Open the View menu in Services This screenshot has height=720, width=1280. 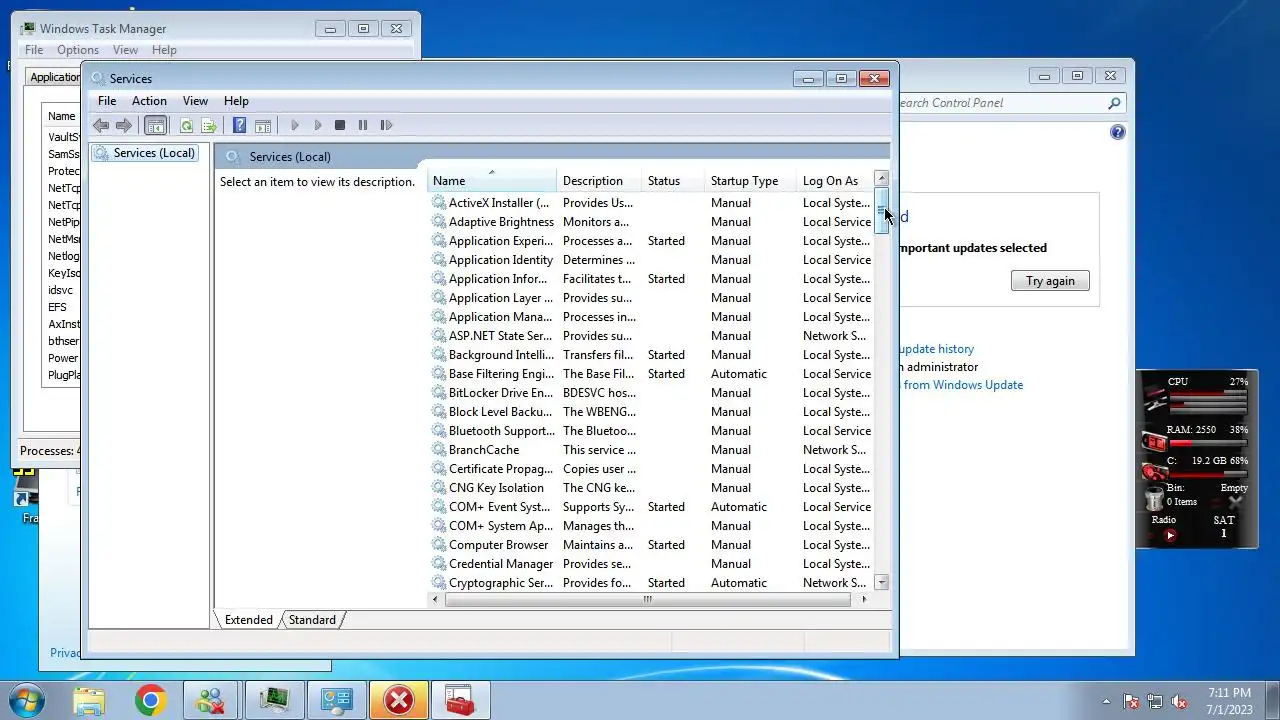click(195, 101)
